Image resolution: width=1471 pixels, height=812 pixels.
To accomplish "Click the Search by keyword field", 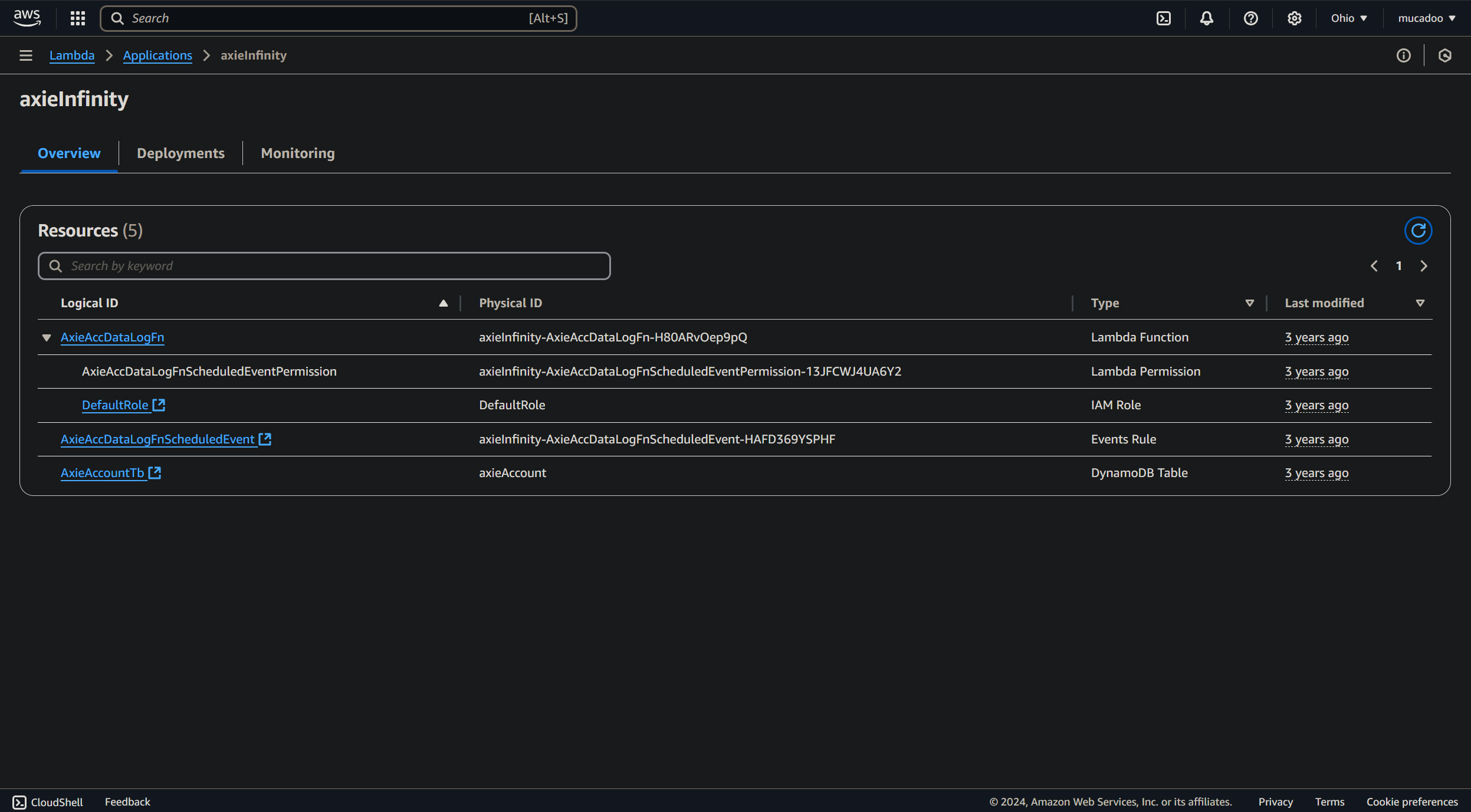I will coord(324,266).
